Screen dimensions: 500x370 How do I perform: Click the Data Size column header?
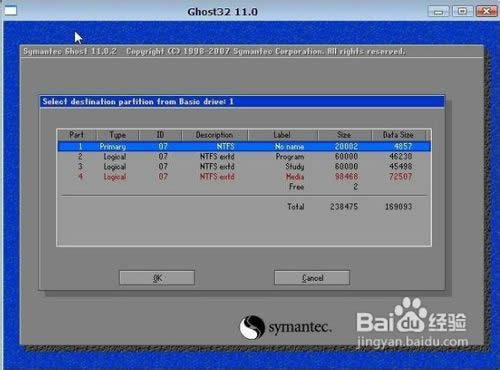(x=398, y=135)
